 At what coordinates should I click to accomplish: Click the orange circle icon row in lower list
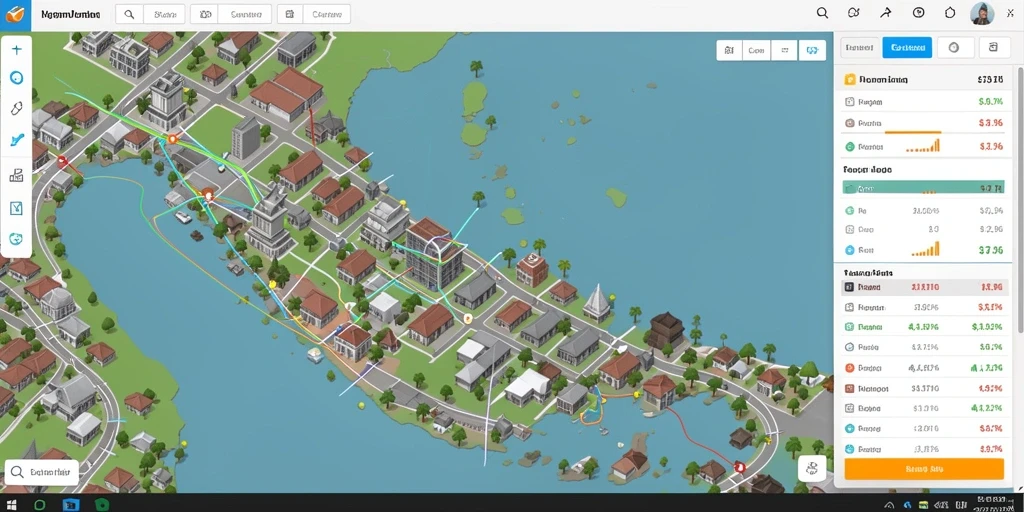click(924, 368)
